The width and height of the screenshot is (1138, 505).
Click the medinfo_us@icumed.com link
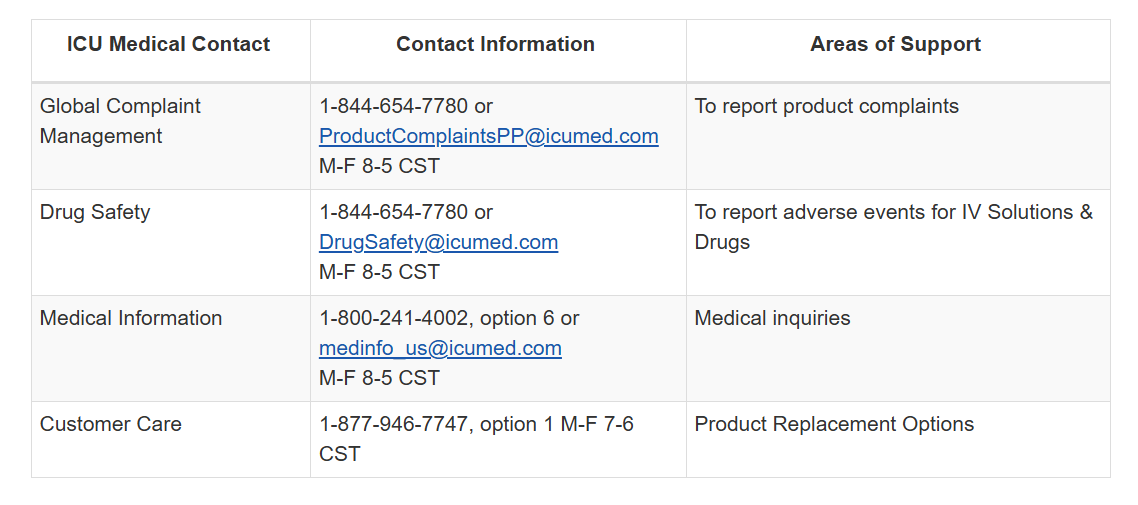pos(440,348)
